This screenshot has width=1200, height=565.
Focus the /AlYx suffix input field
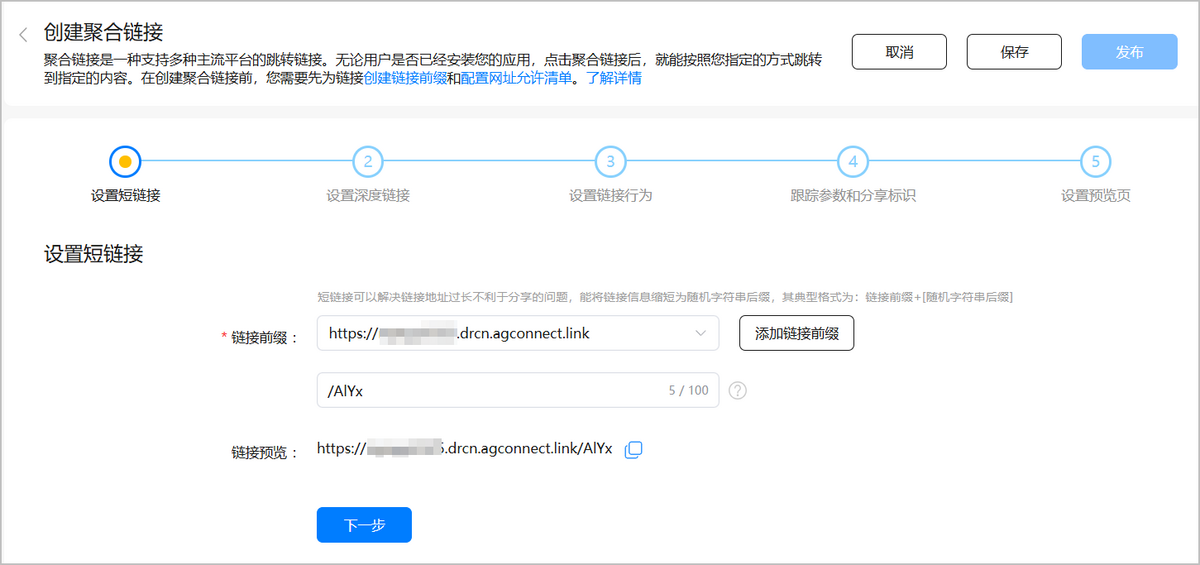tap(490, 391)
